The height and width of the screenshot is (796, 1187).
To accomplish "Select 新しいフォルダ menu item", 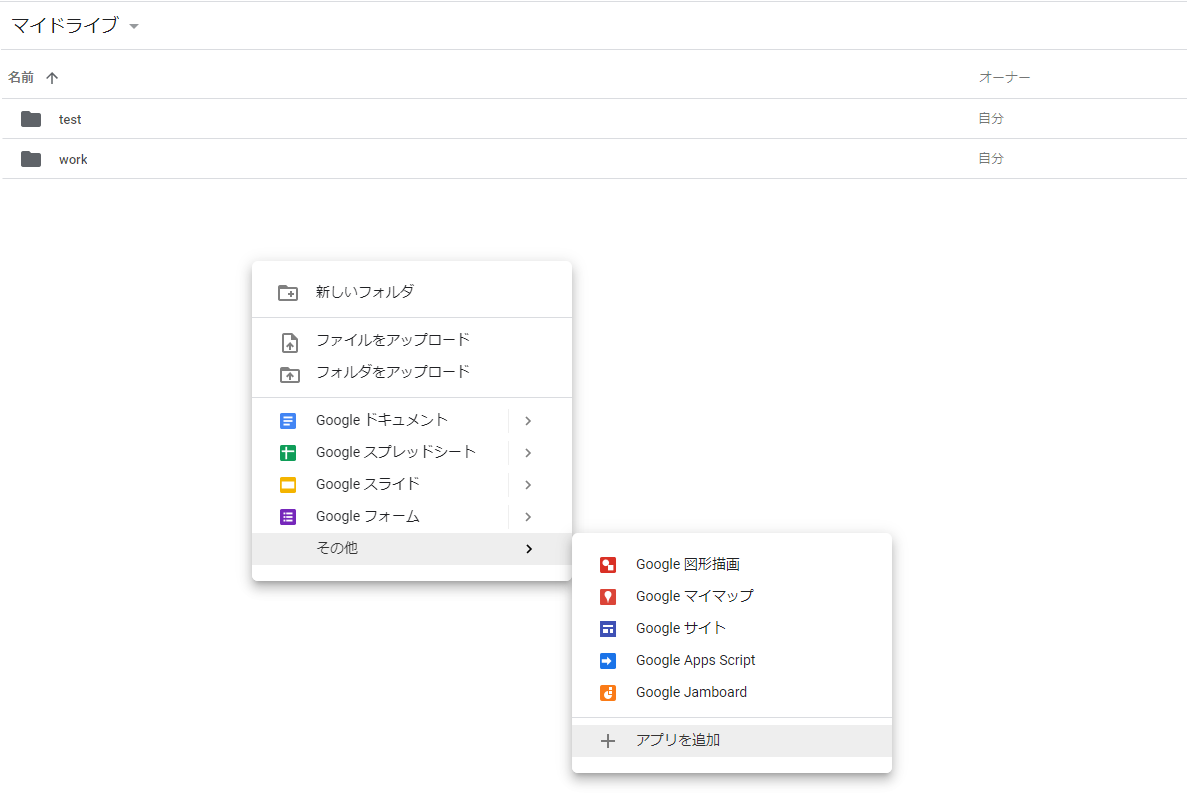I will click(412, 292).
